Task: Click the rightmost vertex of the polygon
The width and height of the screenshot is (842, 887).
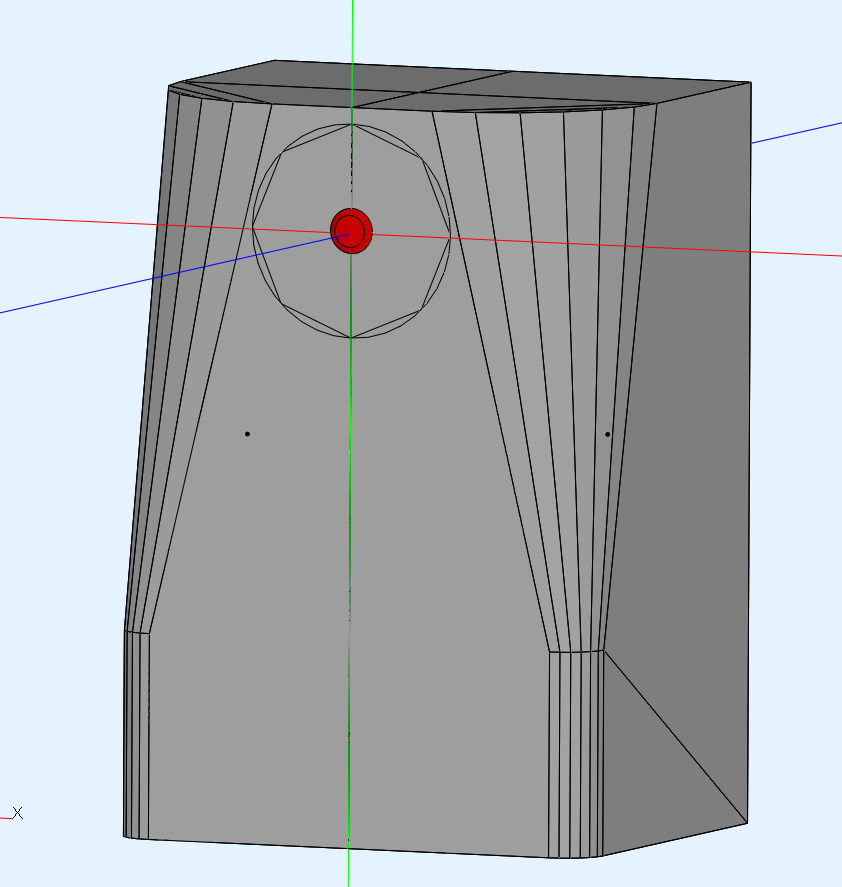Action: click(x=449, y=235)
